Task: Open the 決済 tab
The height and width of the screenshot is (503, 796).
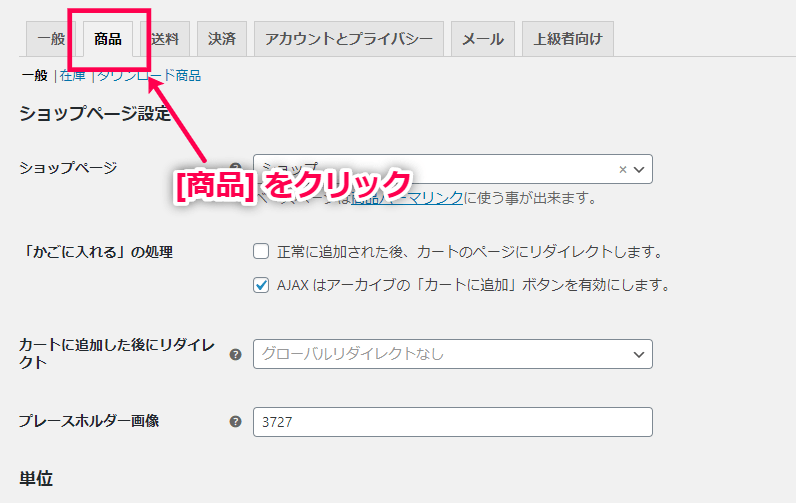Action: (x=222, y=39)
